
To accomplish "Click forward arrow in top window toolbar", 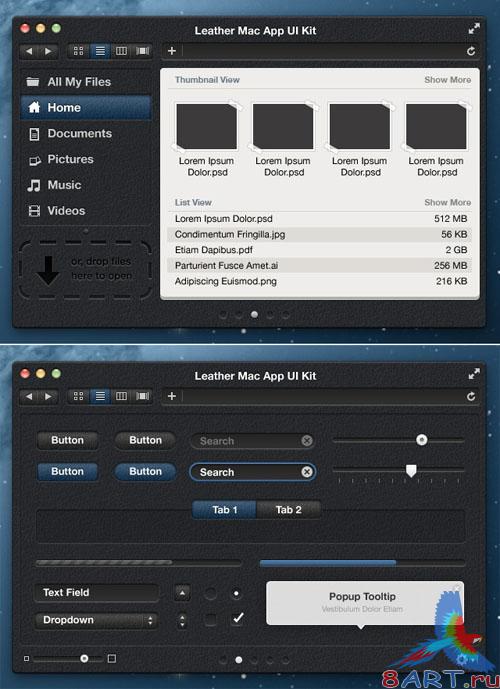I will pyautogui.click(x=48, y=51).
